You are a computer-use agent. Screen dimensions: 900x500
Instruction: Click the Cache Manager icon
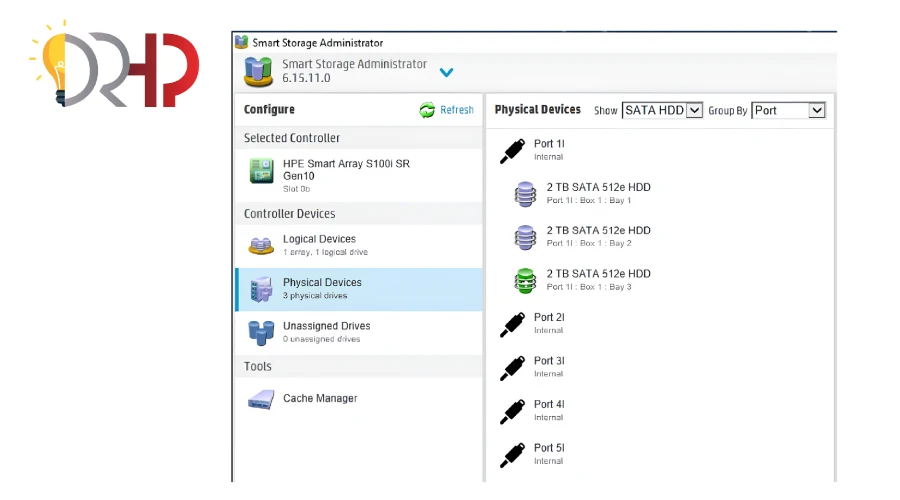[261, 400]
